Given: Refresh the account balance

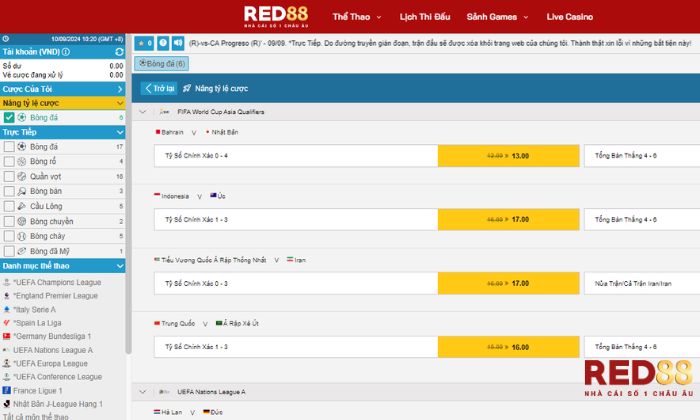Looking at the screenshot, I should click(119, 52).
